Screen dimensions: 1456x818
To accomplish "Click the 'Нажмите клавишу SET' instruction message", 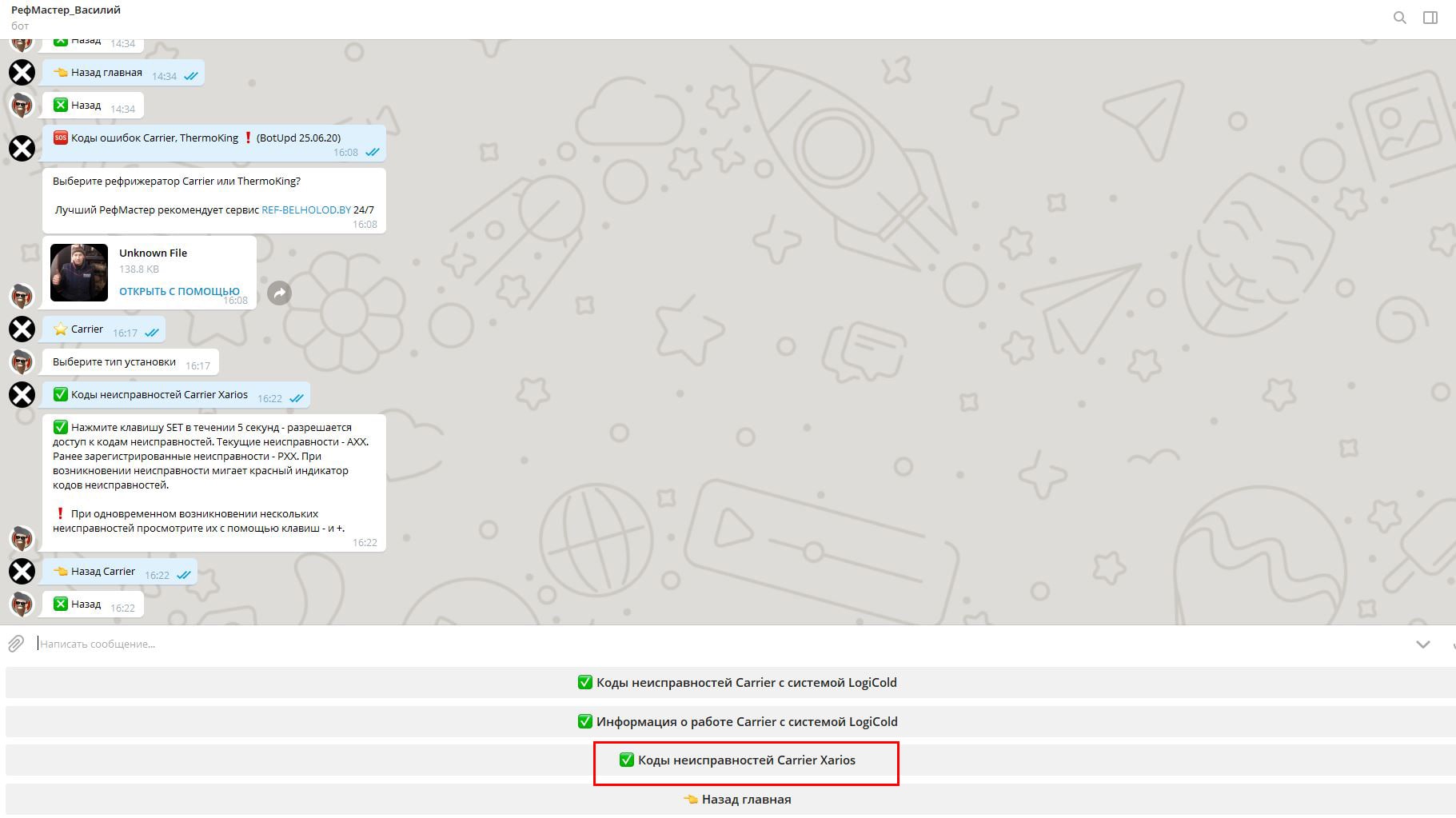I will click(214, 482).
